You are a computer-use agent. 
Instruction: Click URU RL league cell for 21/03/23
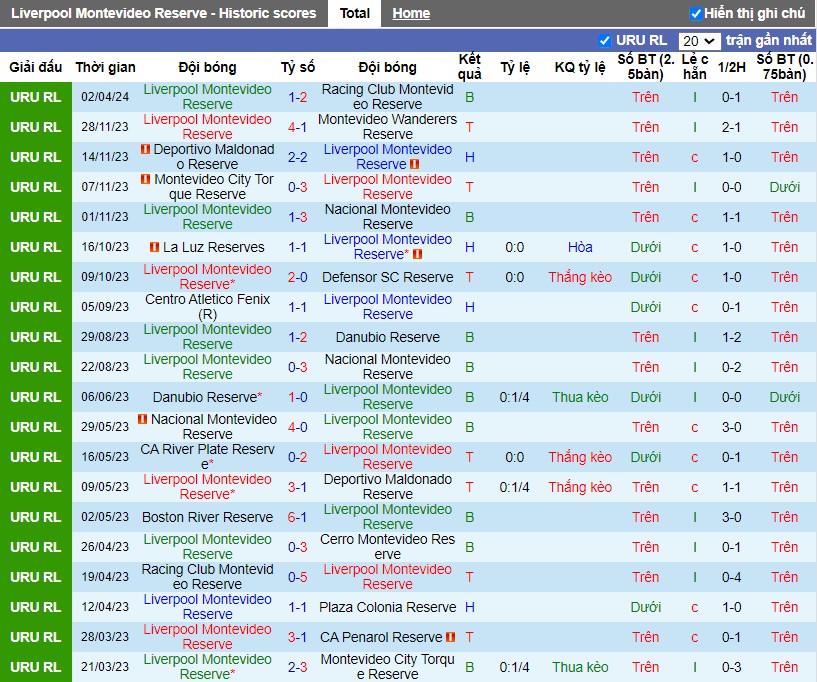[35, 667]
